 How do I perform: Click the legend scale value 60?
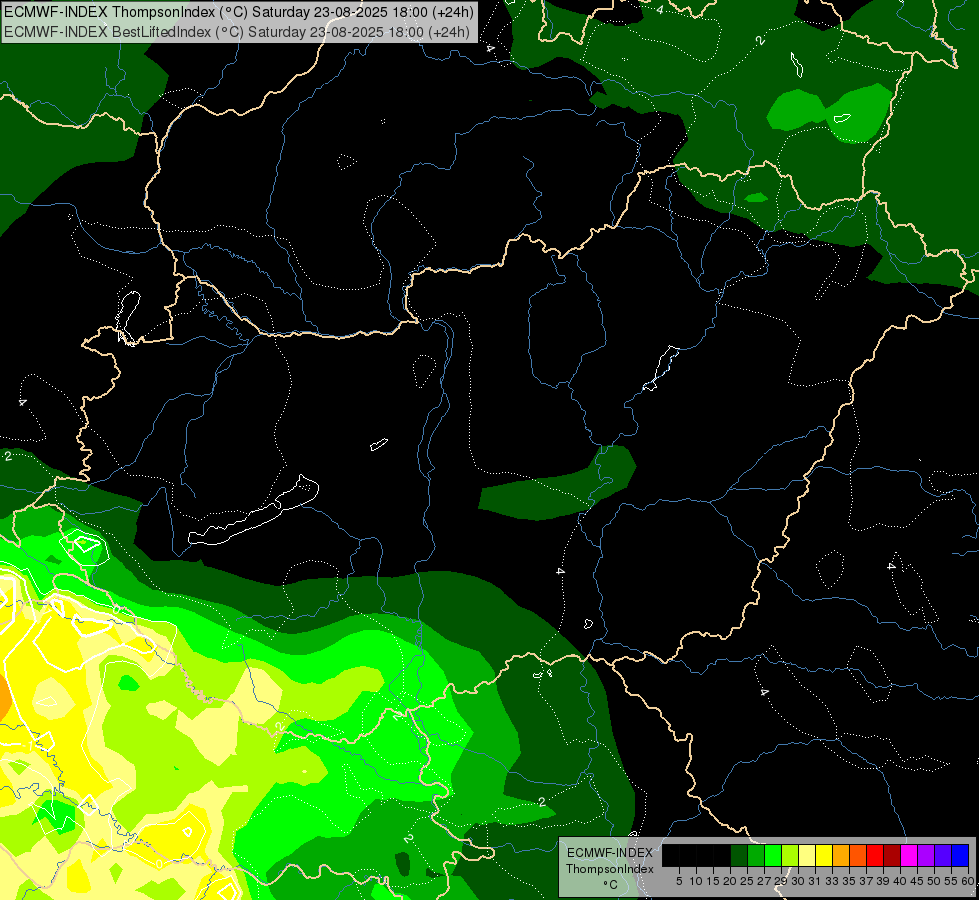(x=968, y=881)
